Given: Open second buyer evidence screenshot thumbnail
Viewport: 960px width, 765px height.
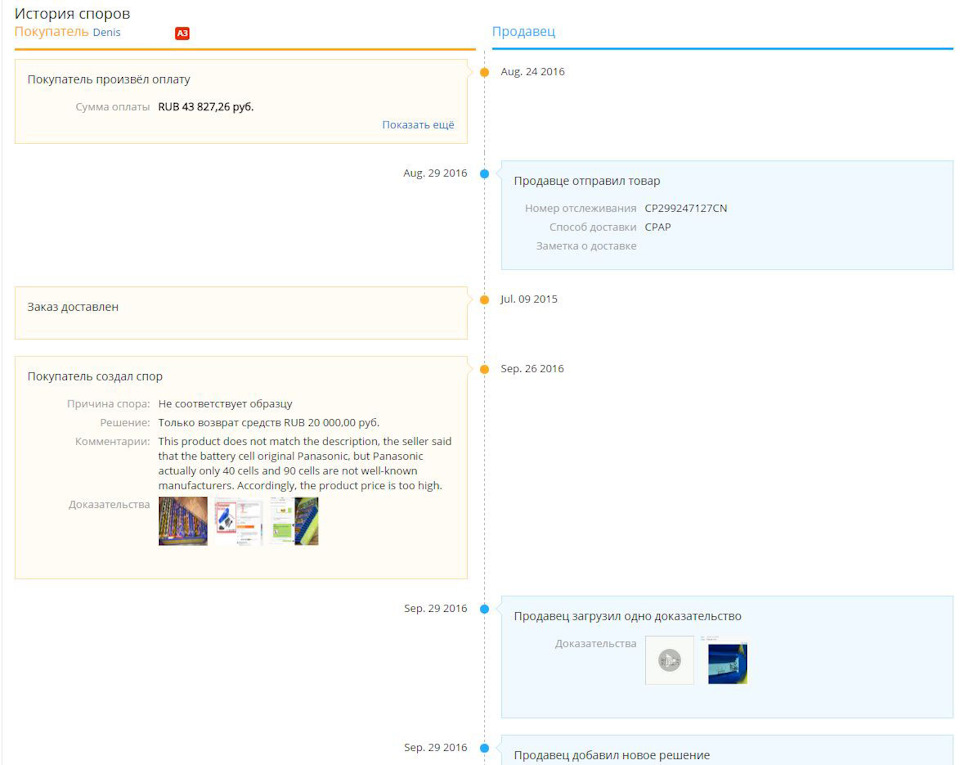Looking at the screenshot, I should tap(238, 521).
